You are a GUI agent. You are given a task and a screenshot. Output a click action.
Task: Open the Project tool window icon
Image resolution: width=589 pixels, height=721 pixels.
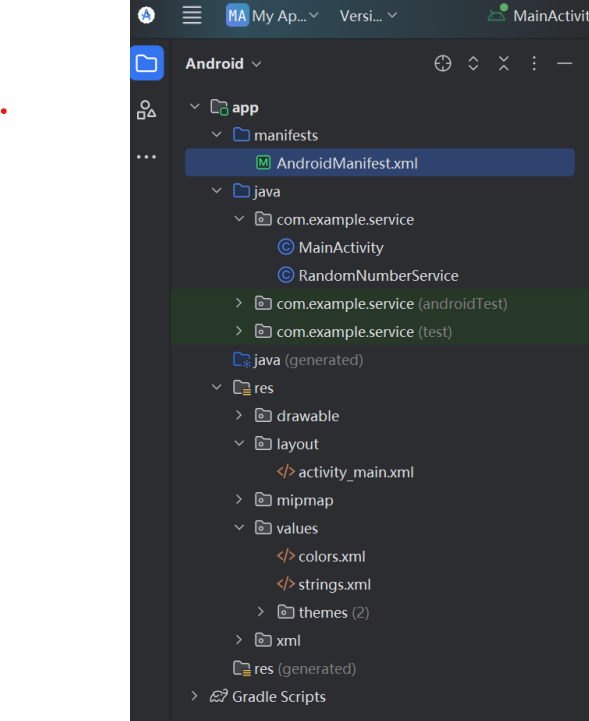147,63
